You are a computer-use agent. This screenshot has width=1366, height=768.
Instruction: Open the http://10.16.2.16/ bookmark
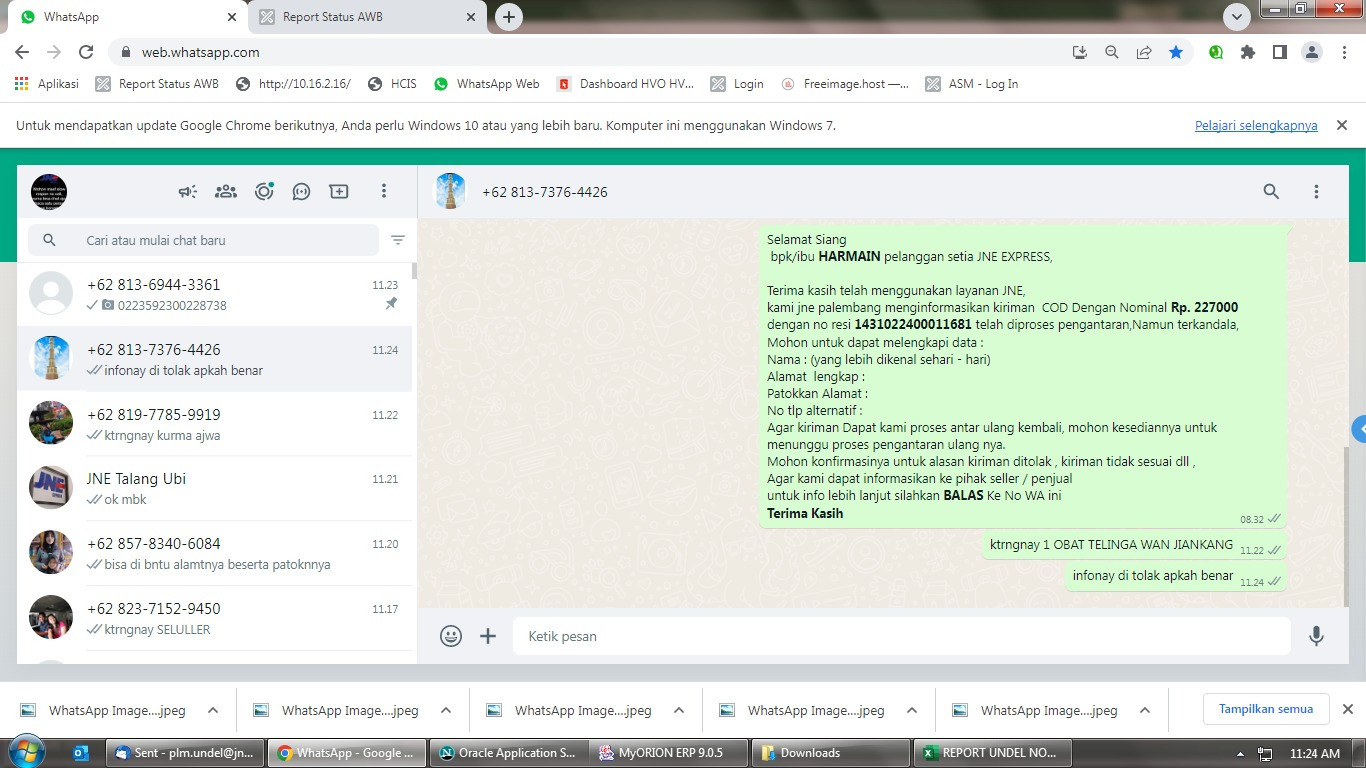pos(293,84)
